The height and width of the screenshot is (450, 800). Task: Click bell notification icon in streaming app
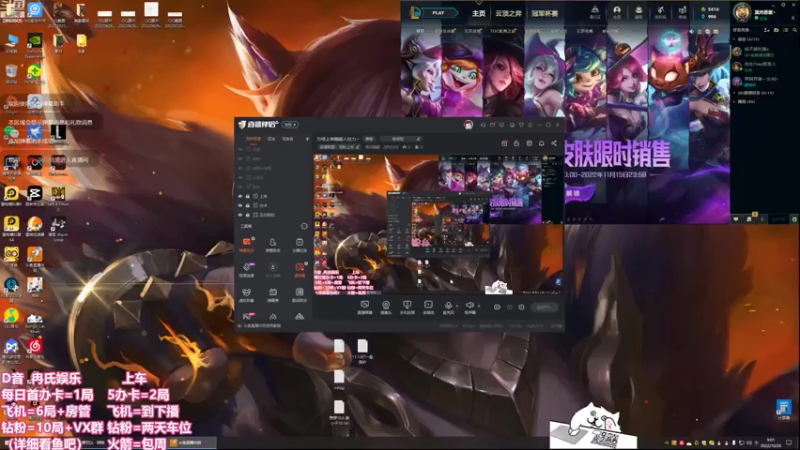point(541,143)
